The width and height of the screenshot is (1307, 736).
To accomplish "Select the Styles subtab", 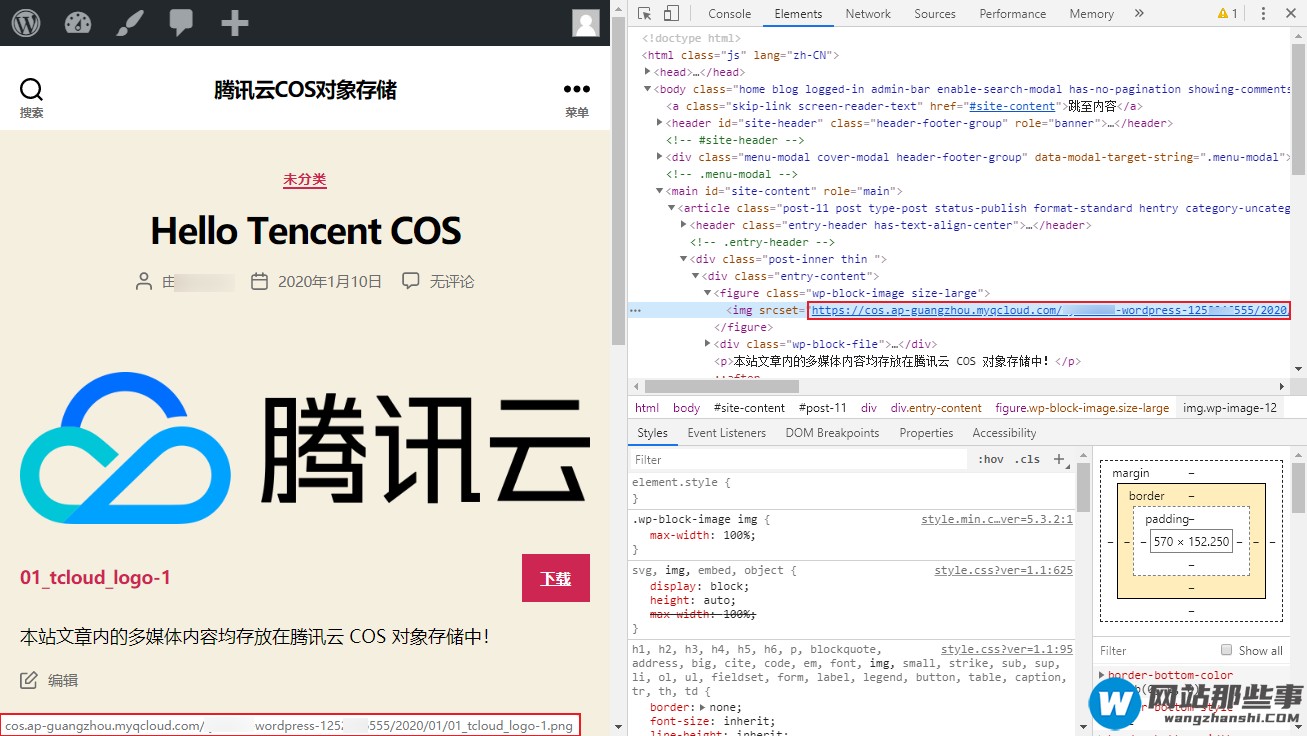I will tap(652, 433).
